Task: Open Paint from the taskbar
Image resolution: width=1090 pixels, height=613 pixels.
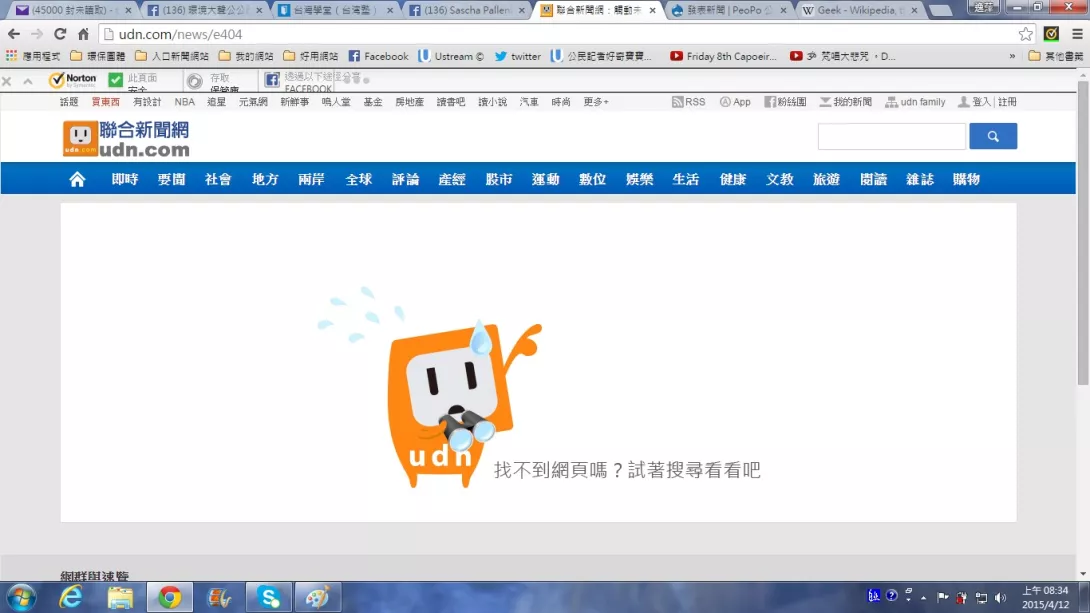Action: pyautogui.click(x=317, y=597)
